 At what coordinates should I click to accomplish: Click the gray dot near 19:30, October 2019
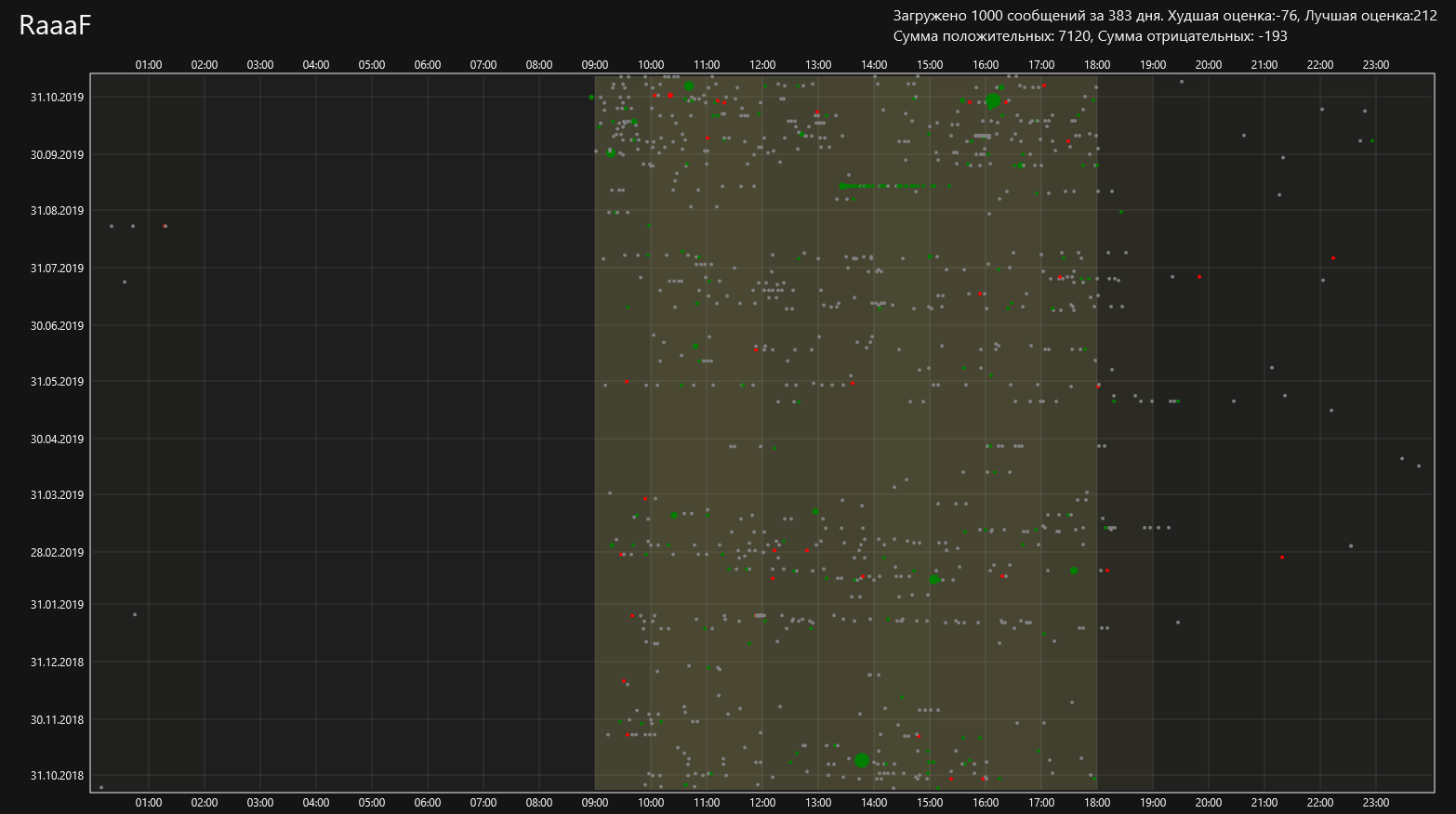click(x=1182, y=82)
